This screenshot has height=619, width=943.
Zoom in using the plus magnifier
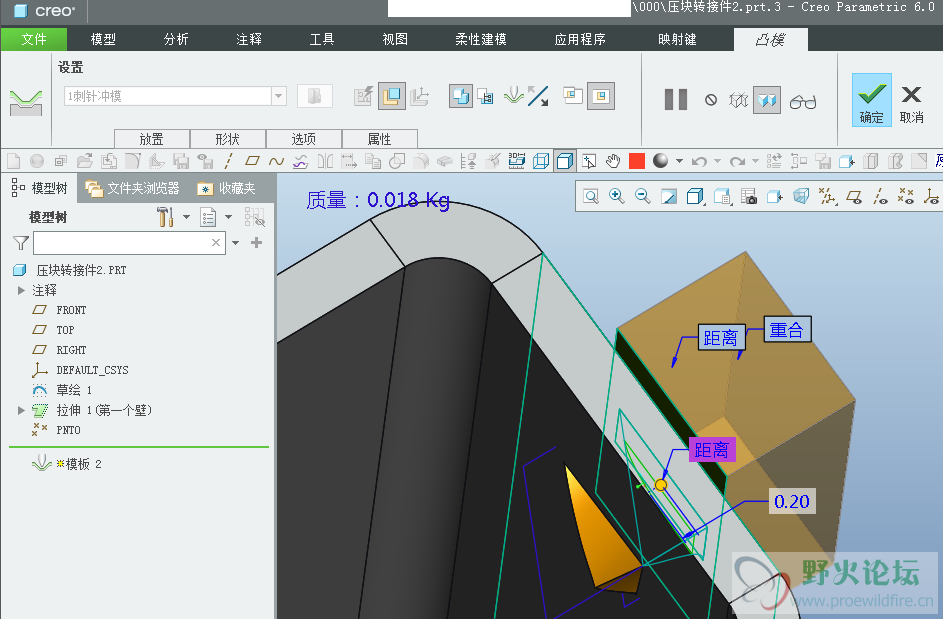pyautogui.click(x=616, y=196)
